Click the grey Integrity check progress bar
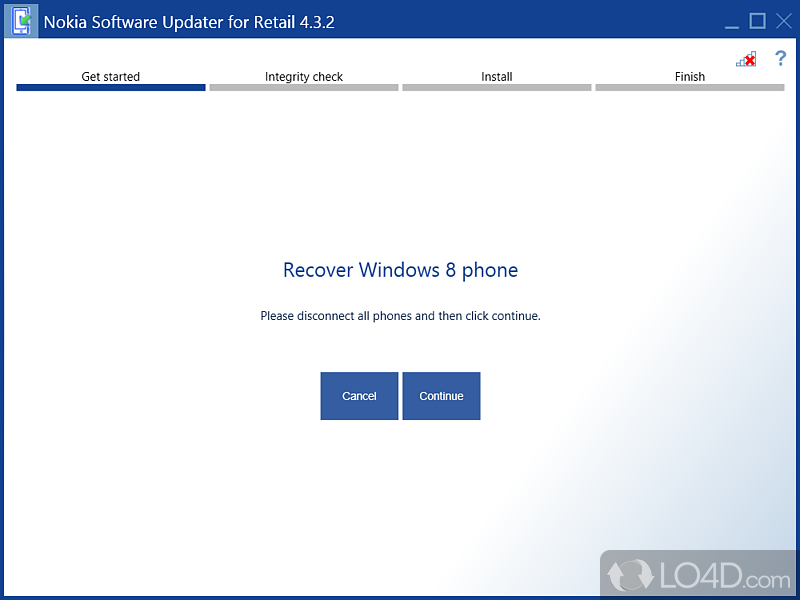800x600 pixels. pos(304,88)
